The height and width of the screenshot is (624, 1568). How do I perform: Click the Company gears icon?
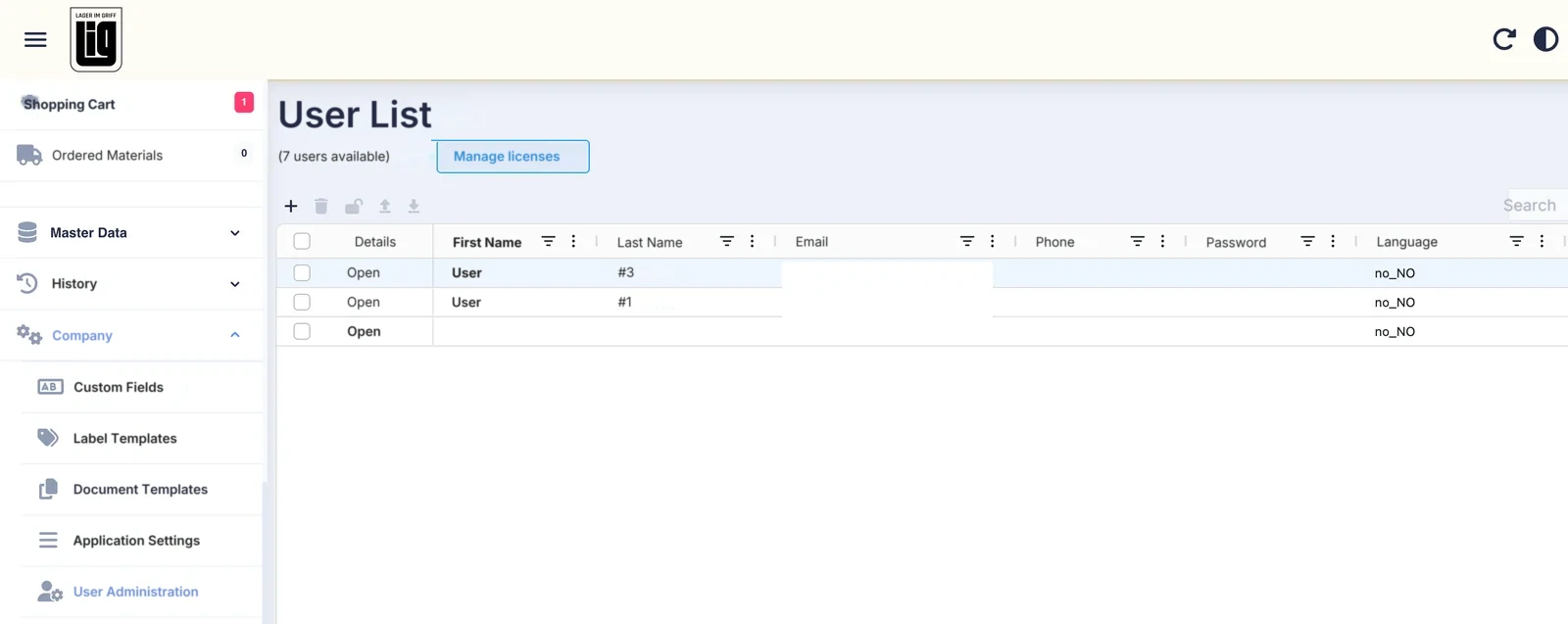pyautogui.click(x=29, y=335)
